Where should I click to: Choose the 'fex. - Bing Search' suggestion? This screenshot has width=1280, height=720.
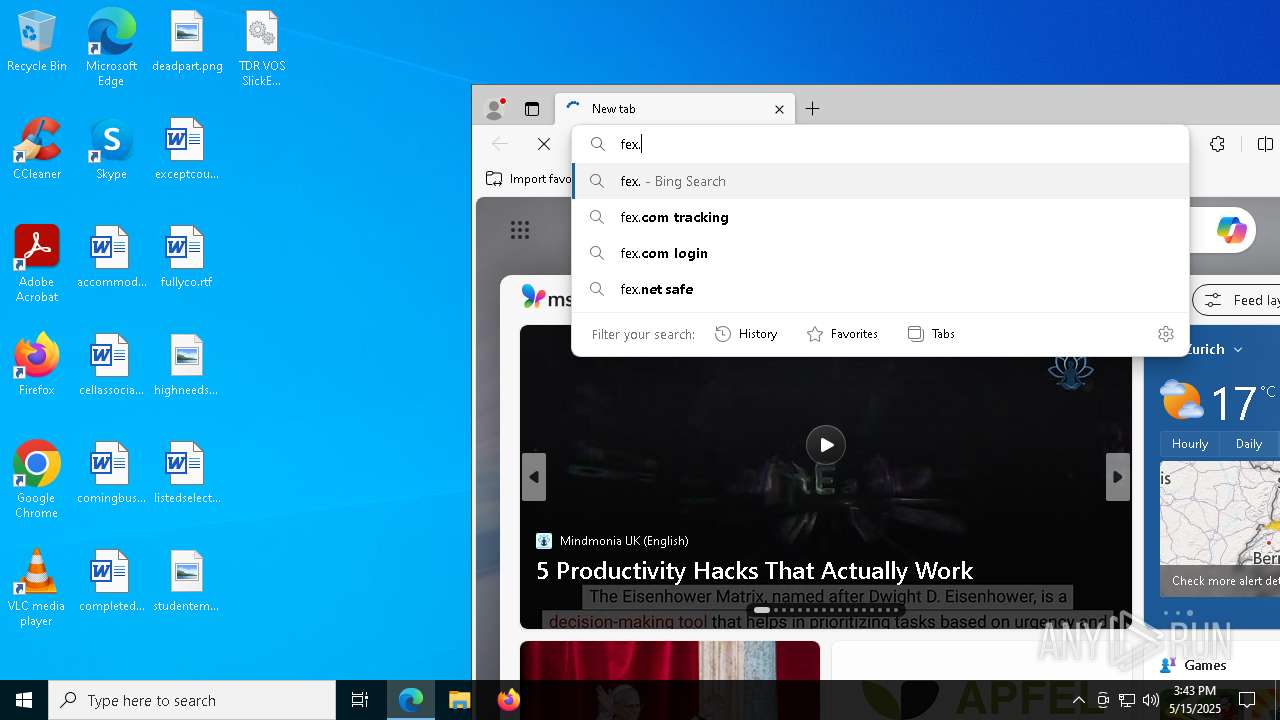pos(880,181)
